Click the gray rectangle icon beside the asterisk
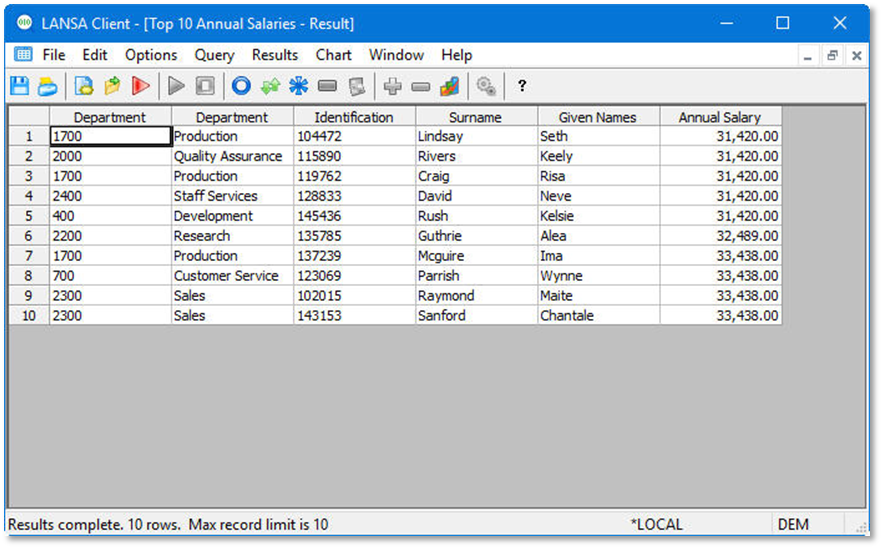Viewport: 882px width, 548px height. pyautogui.click(x=327, y=86)
